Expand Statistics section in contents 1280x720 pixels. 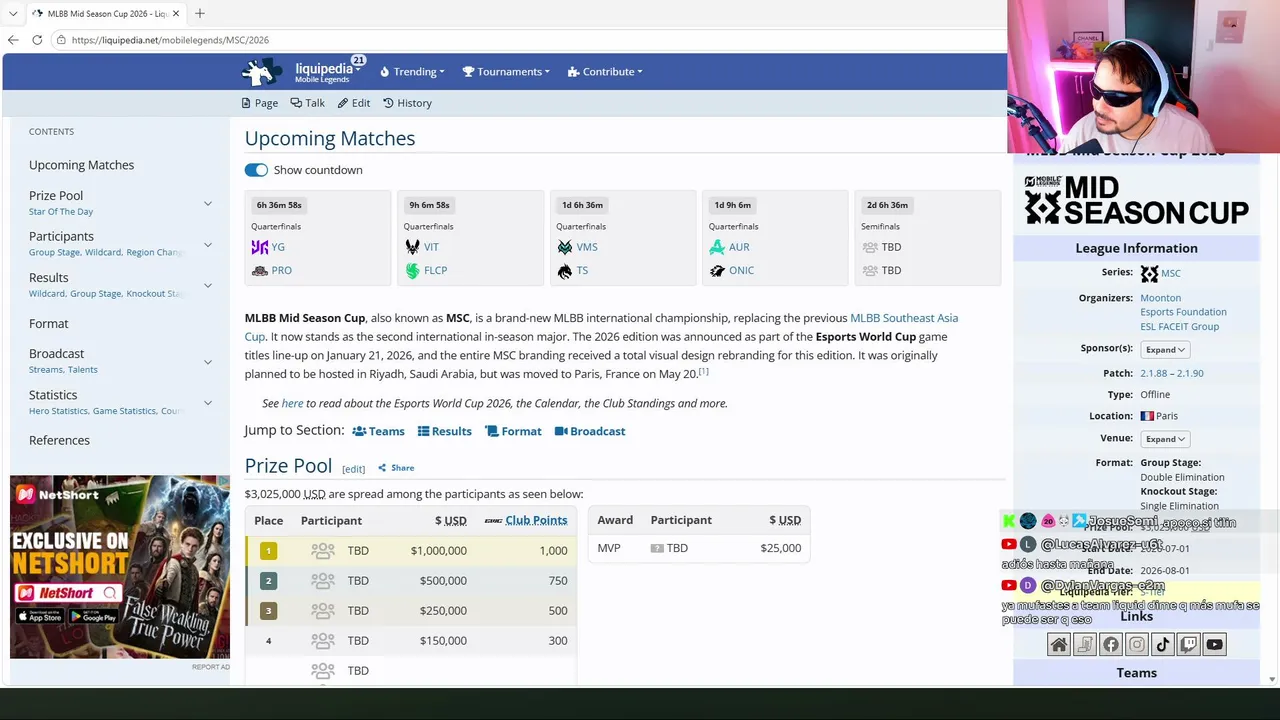click(x=208, y=402)
